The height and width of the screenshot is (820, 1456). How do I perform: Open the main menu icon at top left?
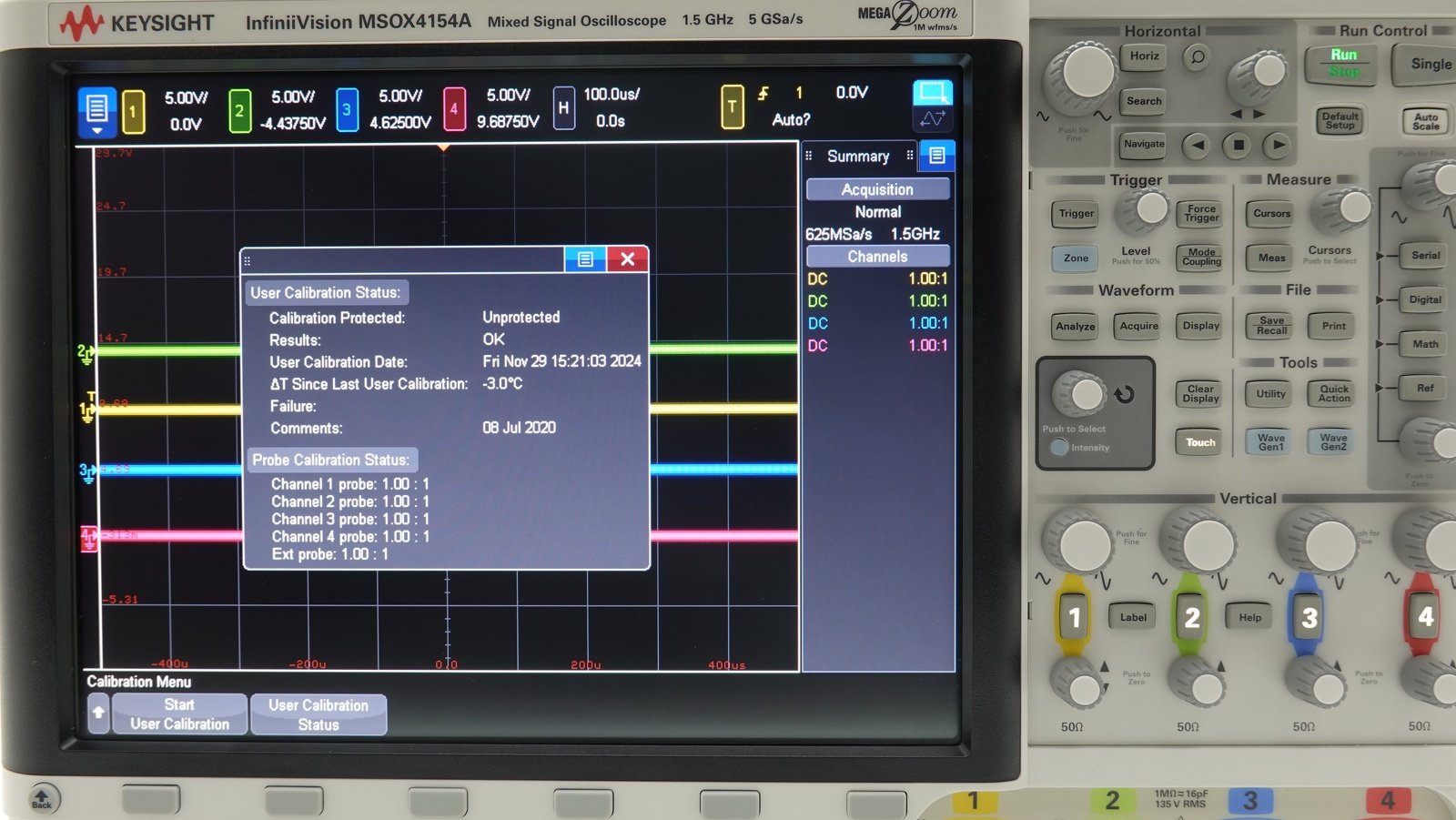[x=96, y=111]
